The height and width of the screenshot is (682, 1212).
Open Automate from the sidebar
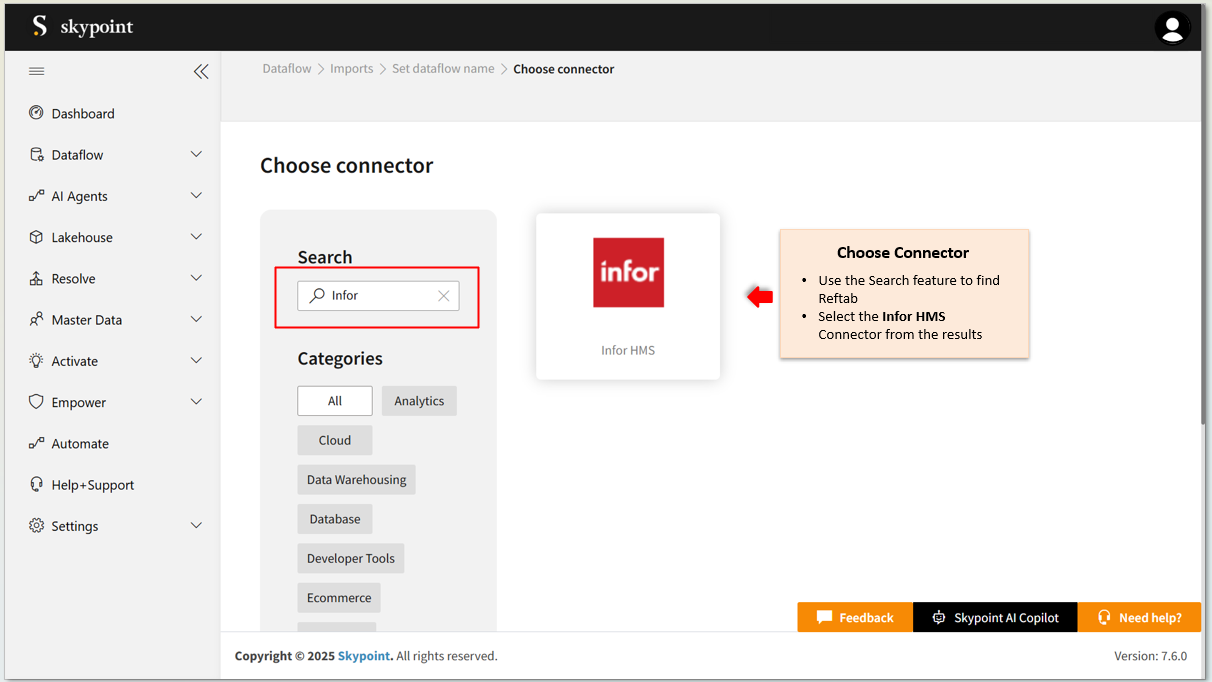click(80, 444)
